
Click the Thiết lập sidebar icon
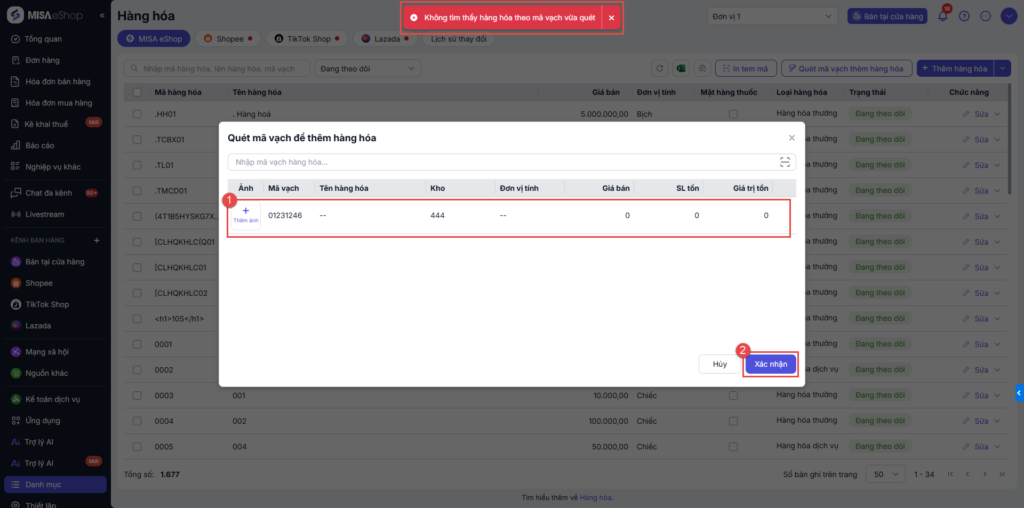[x=16, y=505]
